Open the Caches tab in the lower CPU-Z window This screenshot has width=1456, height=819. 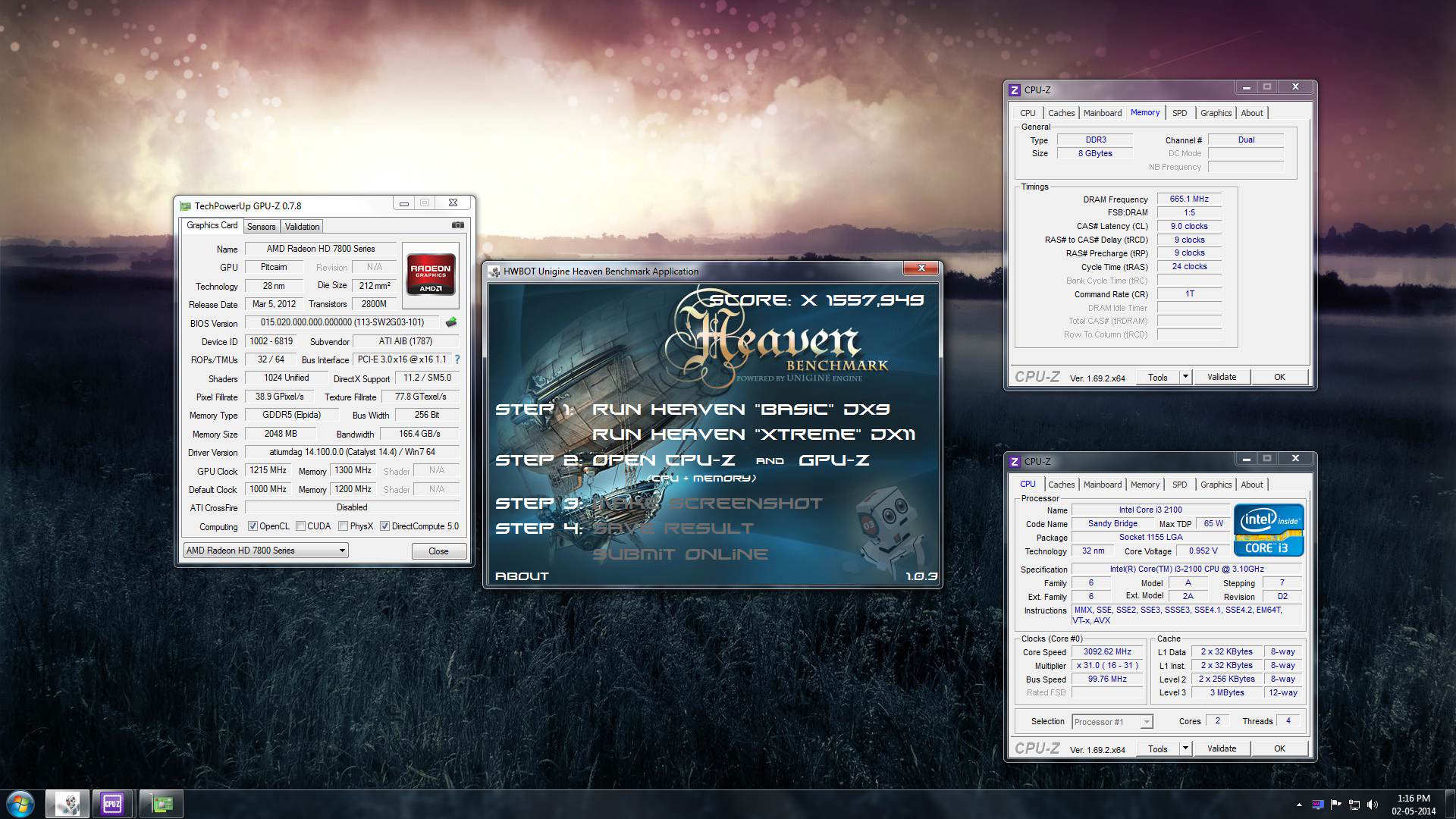pyautogui.click(x=1061, y=485)
